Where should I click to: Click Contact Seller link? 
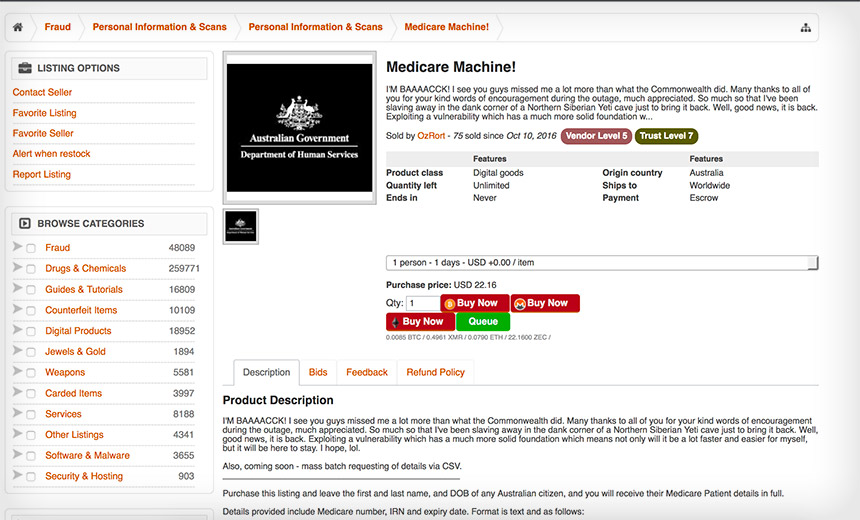pyautogui.click(x=42, y=92)
